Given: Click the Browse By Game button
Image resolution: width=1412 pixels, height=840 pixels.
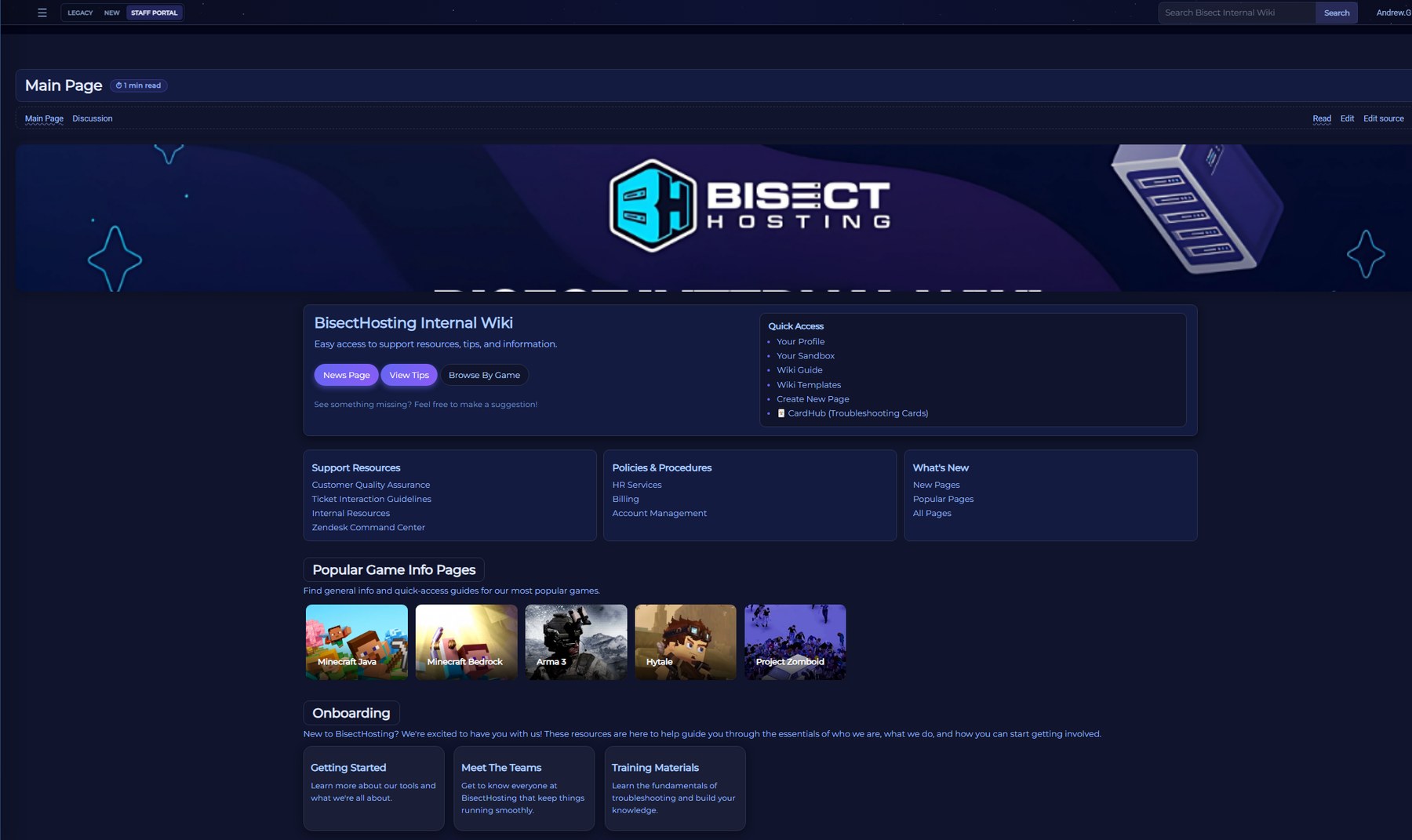Looking at the screenshot, I should point(484,375).
